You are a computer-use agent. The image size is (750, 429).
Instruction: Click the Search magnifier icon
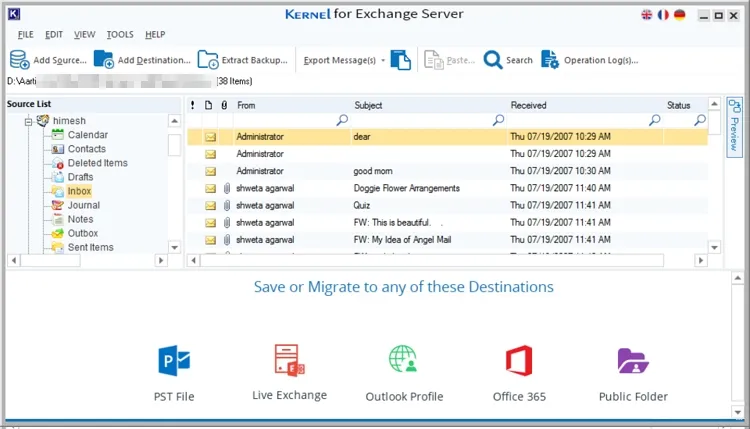click(x=493, y=60)
